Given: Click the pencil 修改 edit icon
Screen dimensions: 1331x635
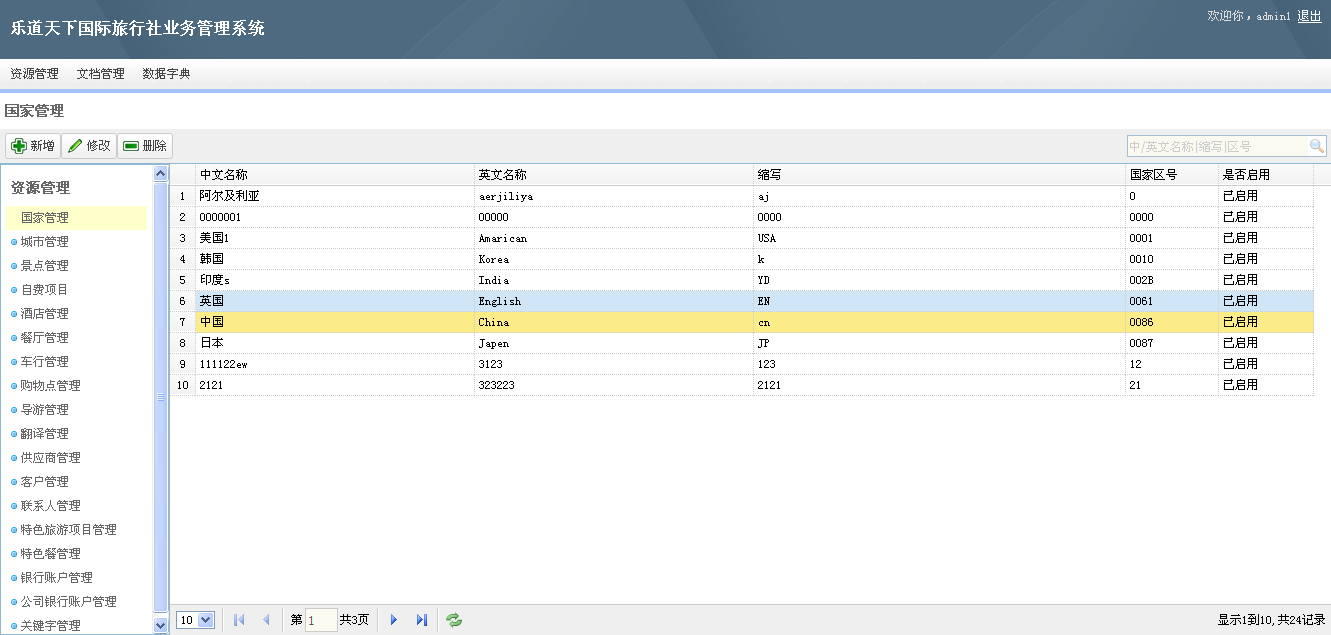Looking at the screenshot, I should pos(75,146).
